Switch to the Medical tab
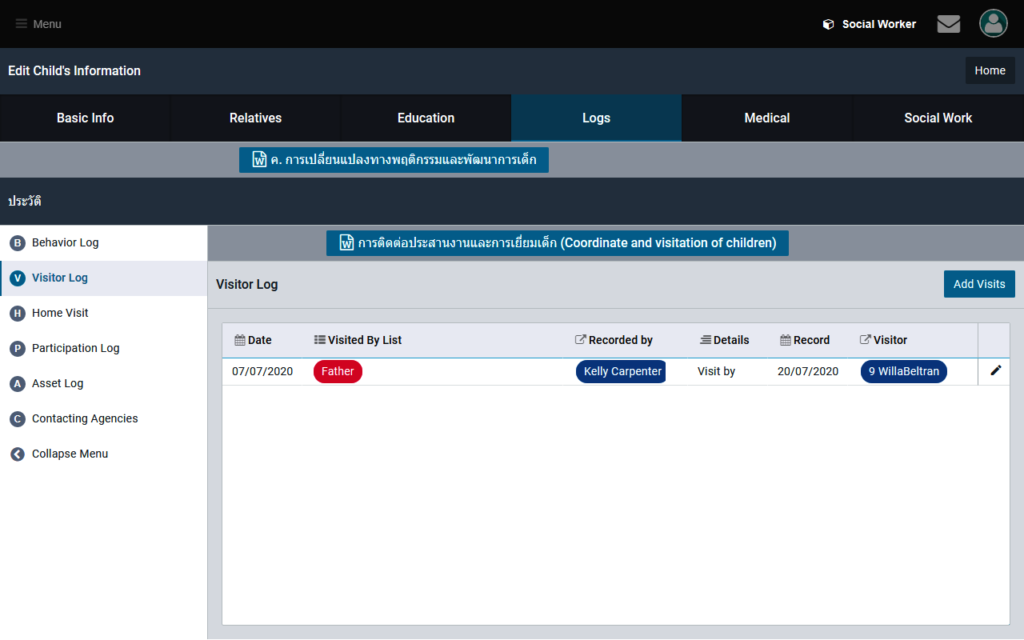This screenshot has width=1024, height=640. pyautogui.click(x=767, y=118)
